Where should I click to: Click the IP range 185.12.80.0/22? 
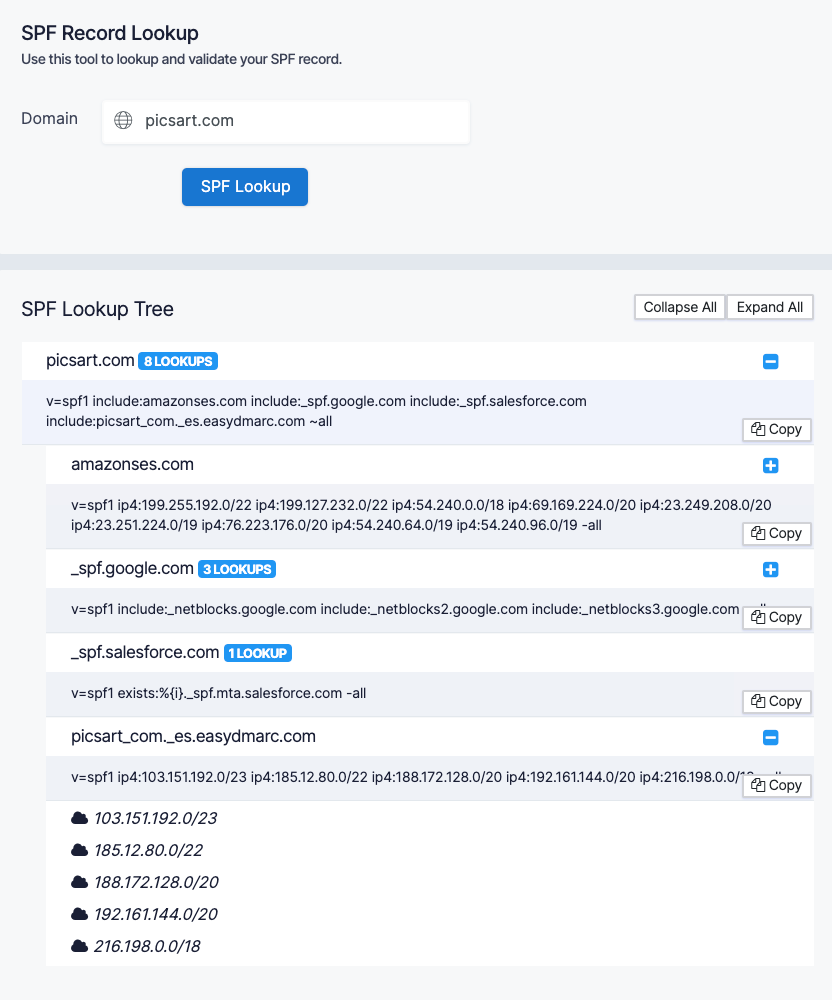pos(149,850)
